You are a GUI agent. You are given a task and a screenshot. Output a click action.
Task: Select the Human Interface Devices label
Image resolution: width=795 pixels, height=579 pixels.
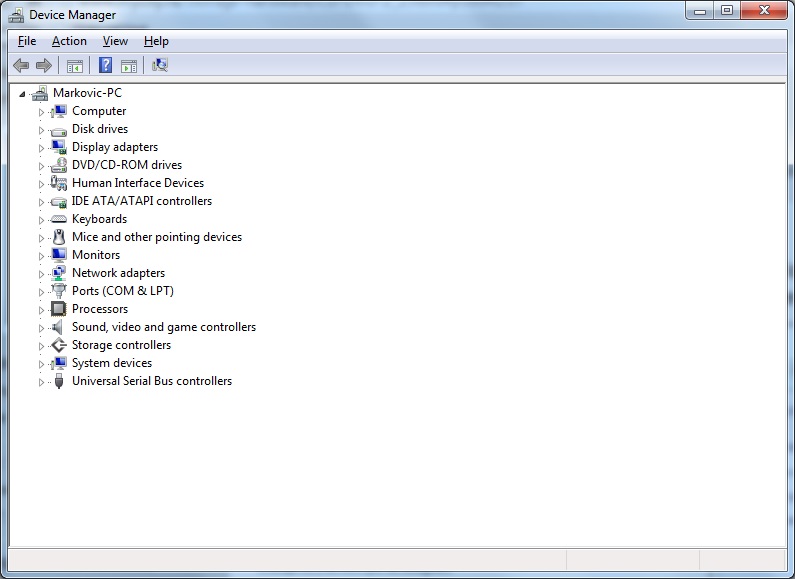click(x=138, y=183)
